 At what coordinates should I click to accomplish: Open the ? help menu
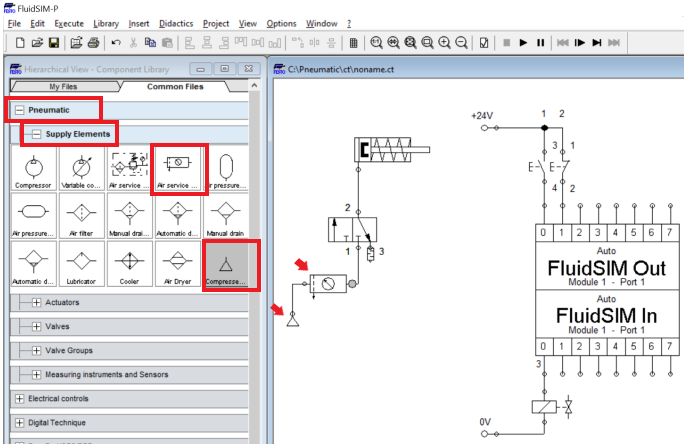tap(349, 24)
